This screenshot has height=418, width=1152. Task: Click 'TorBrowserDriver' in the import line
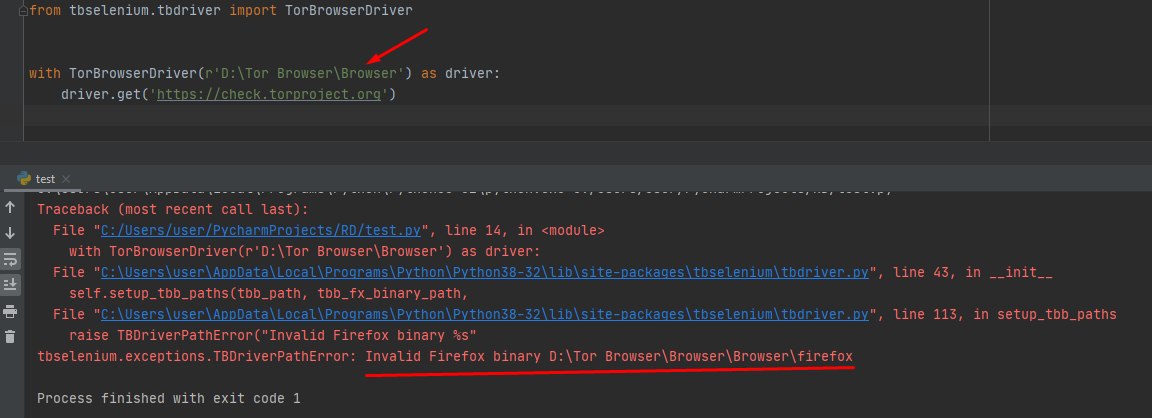click(x=348, y=10)
